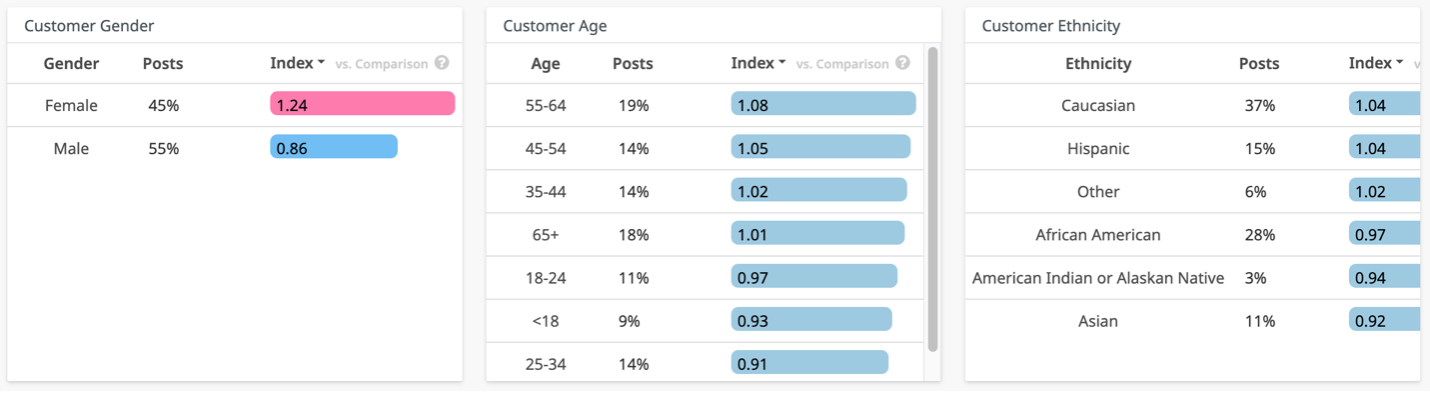
Task: Click the Asian 0.92 index bar
Action: (x=1385, y=320)
